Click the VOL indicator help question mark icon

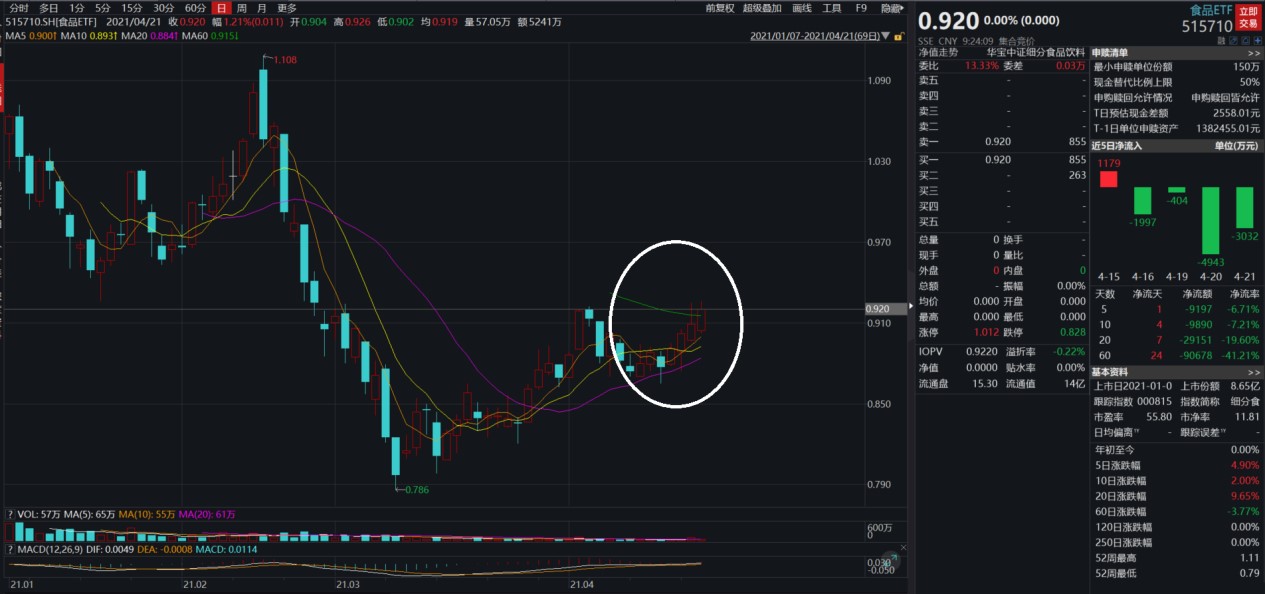coord(11,514)
